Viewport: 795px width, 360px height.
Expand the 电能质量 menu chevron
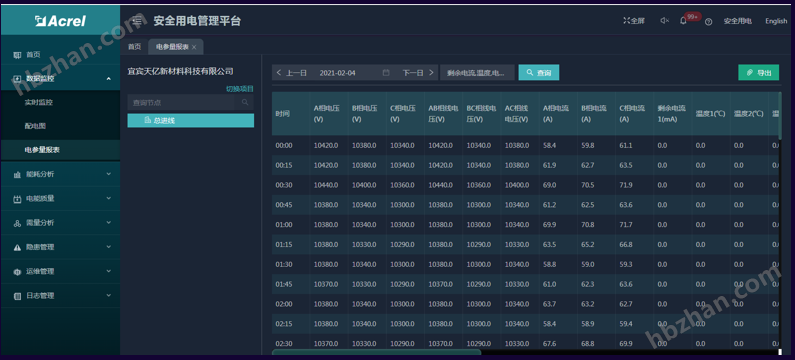[x=109, y=198]
